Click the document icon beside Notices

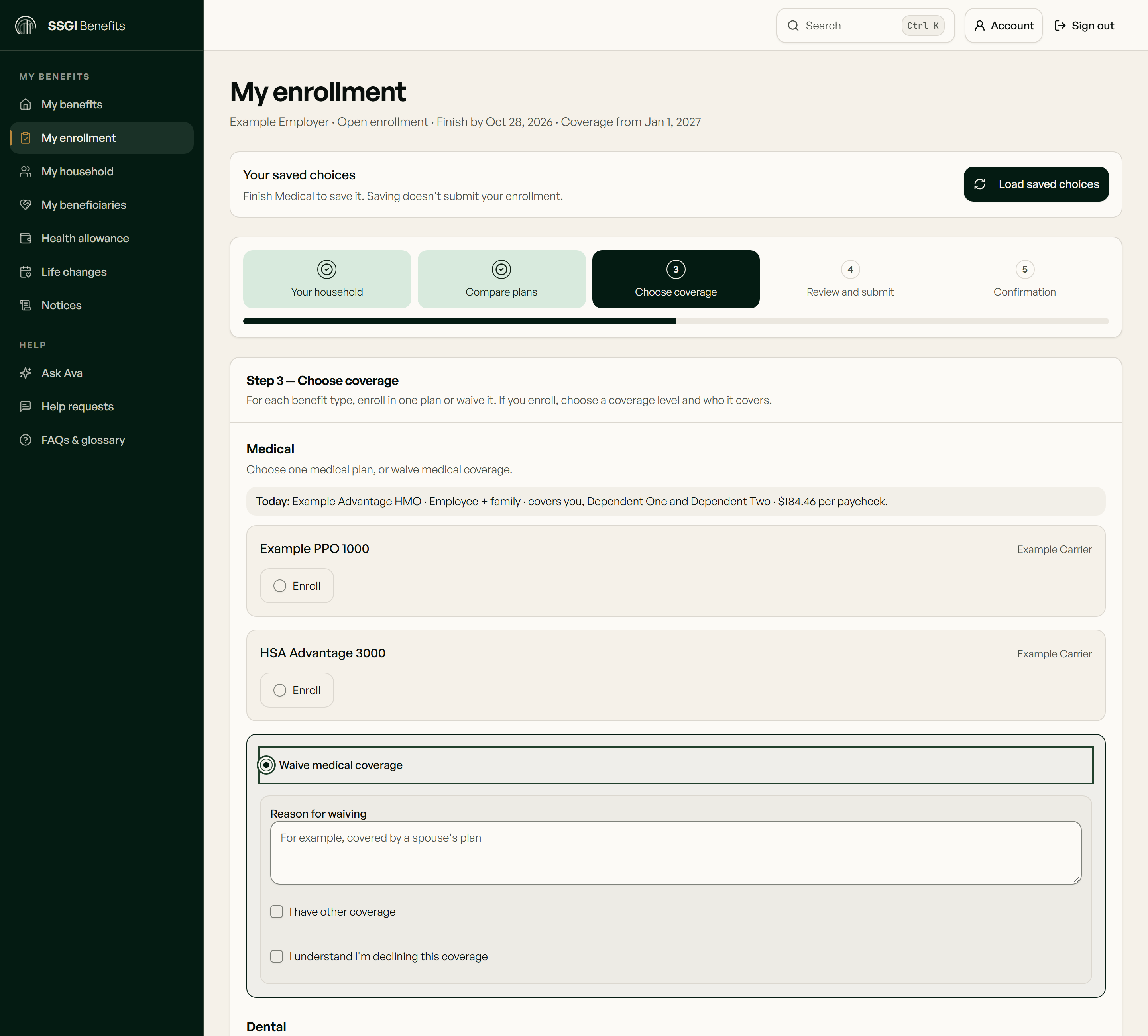26,305
